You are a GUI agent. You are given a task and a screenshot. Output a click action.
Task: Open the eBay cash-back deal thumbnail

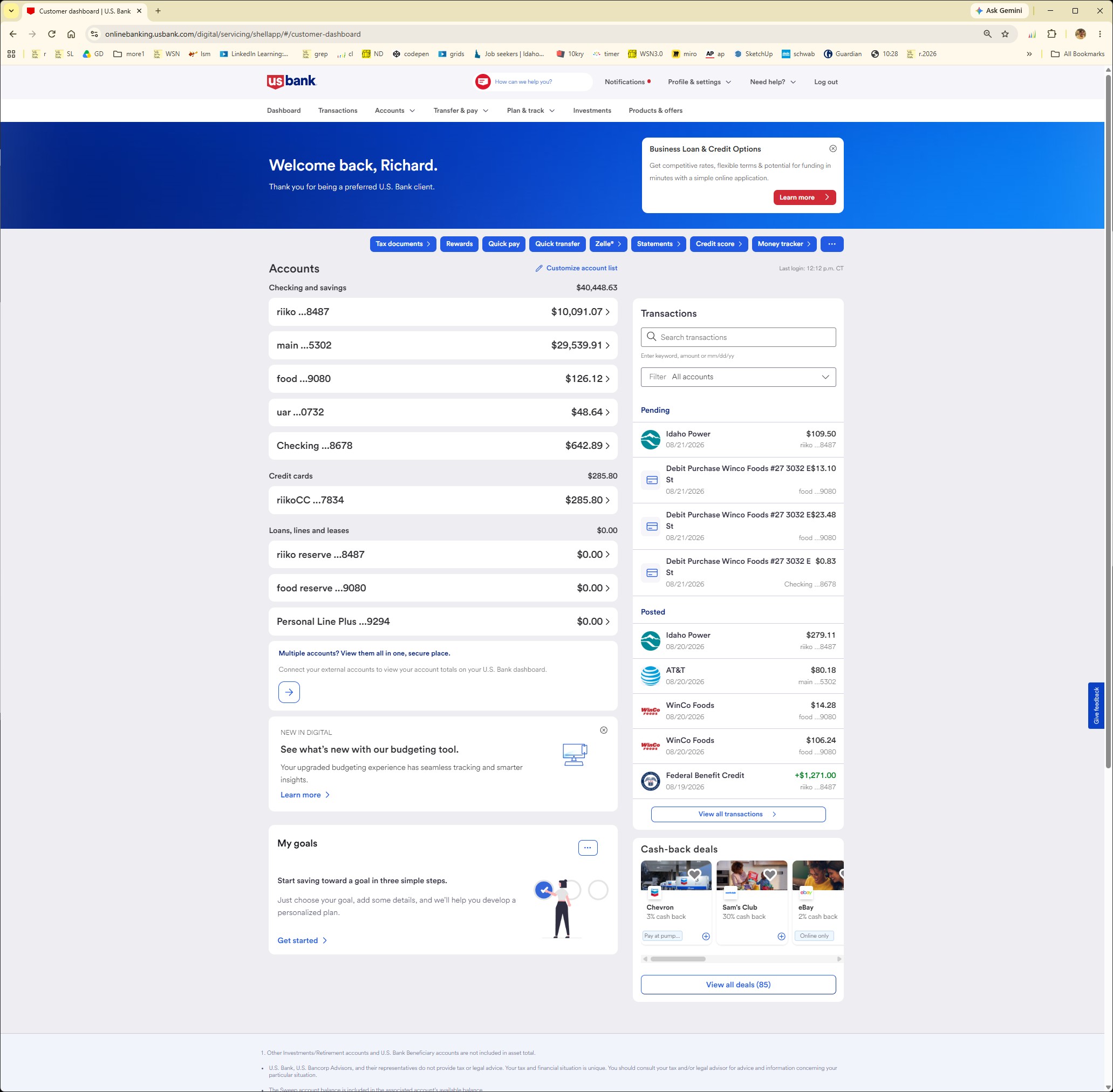pos(818,875)
